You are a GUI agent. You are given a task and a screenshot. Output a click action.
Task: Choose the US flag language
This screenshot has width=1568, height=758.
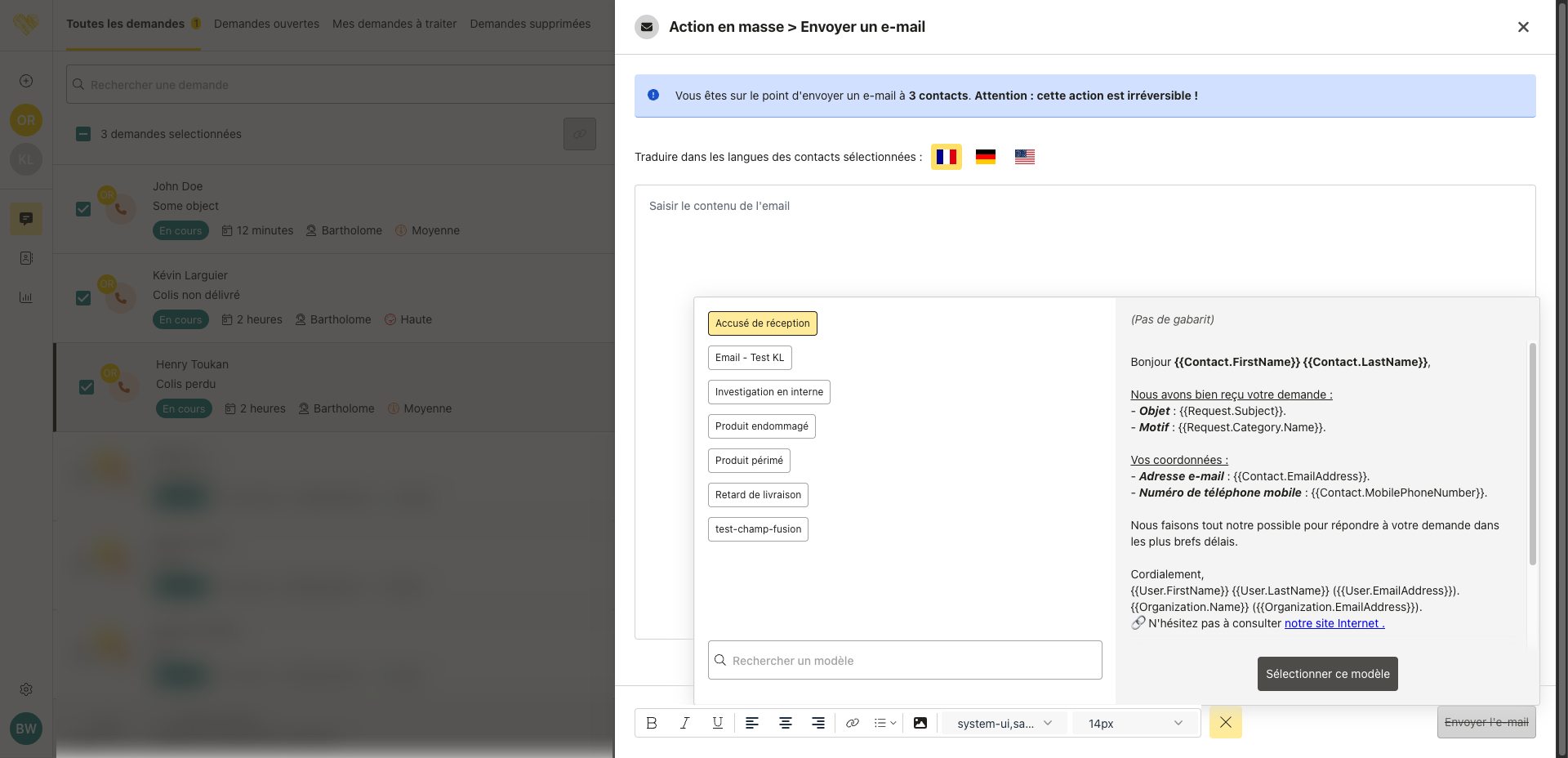1024,157
